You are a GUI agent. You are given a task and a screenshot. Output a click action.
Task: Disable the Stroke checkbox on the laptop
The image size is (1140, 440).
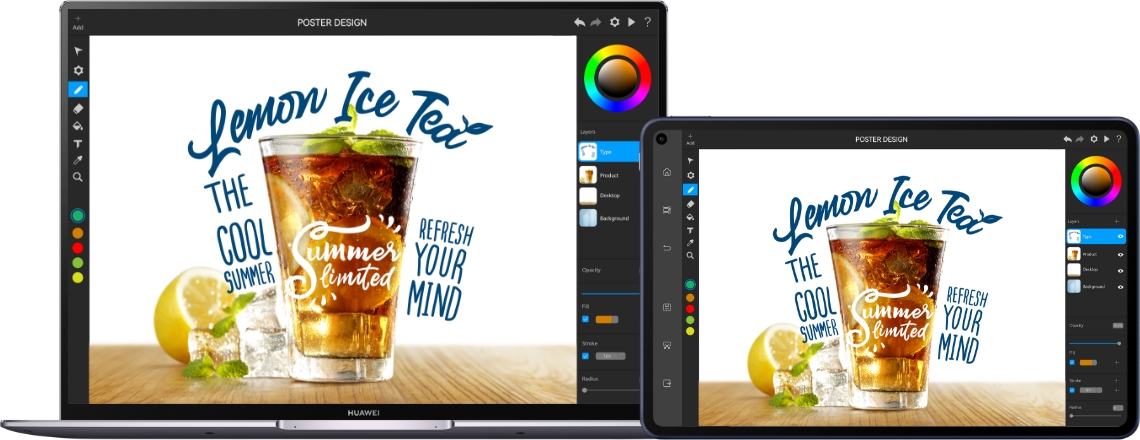(585, 355)
